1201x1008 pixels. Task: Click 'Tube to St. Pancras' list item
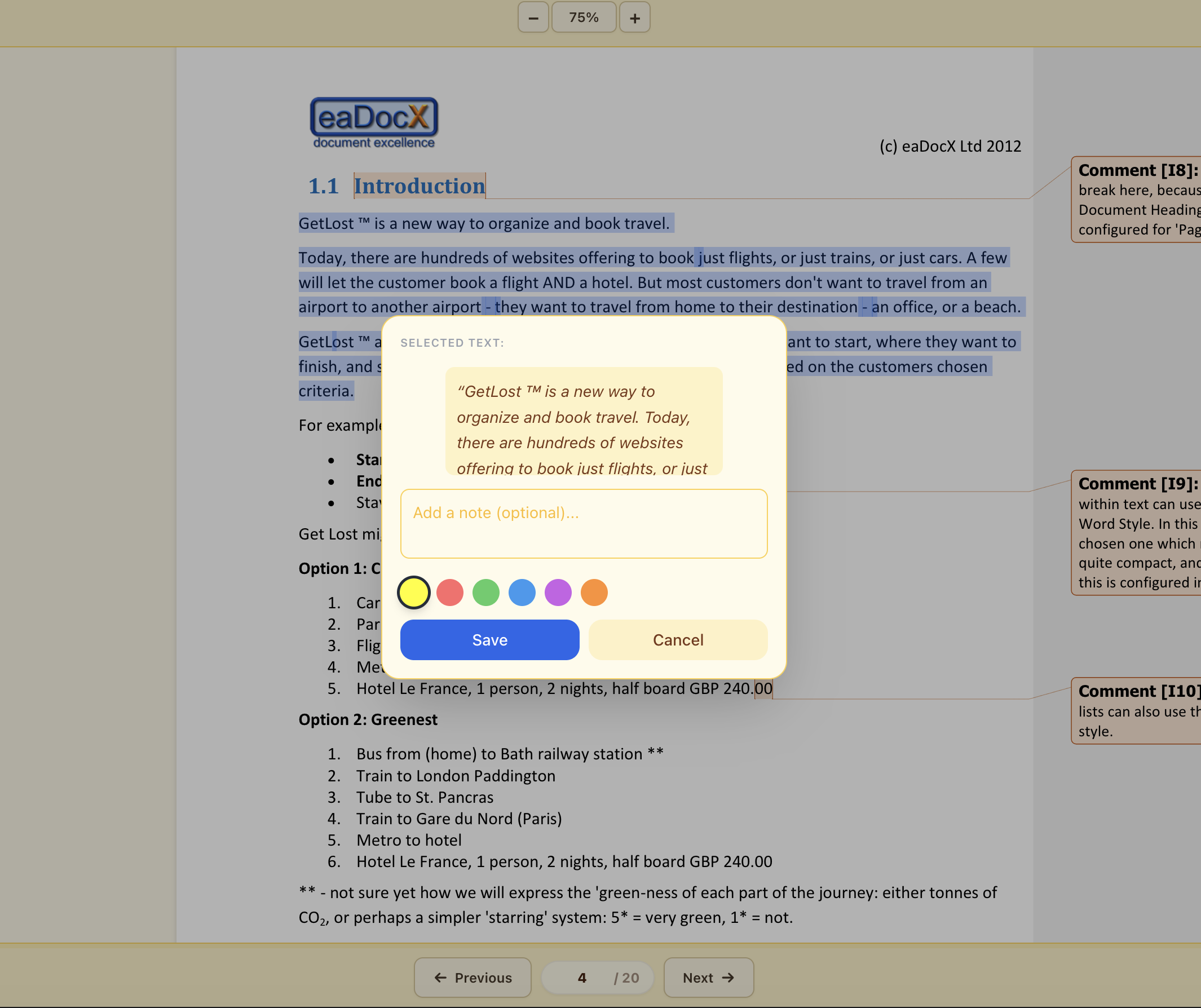(425, 798)
